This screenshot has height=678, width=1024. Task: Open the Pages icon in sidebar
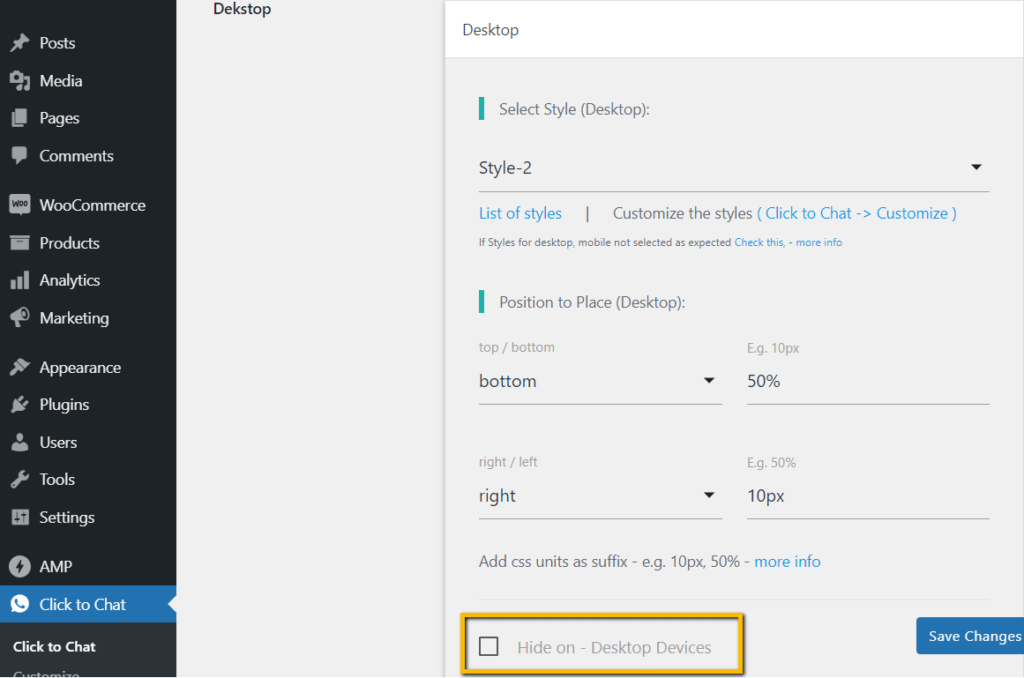click(20, 118)
